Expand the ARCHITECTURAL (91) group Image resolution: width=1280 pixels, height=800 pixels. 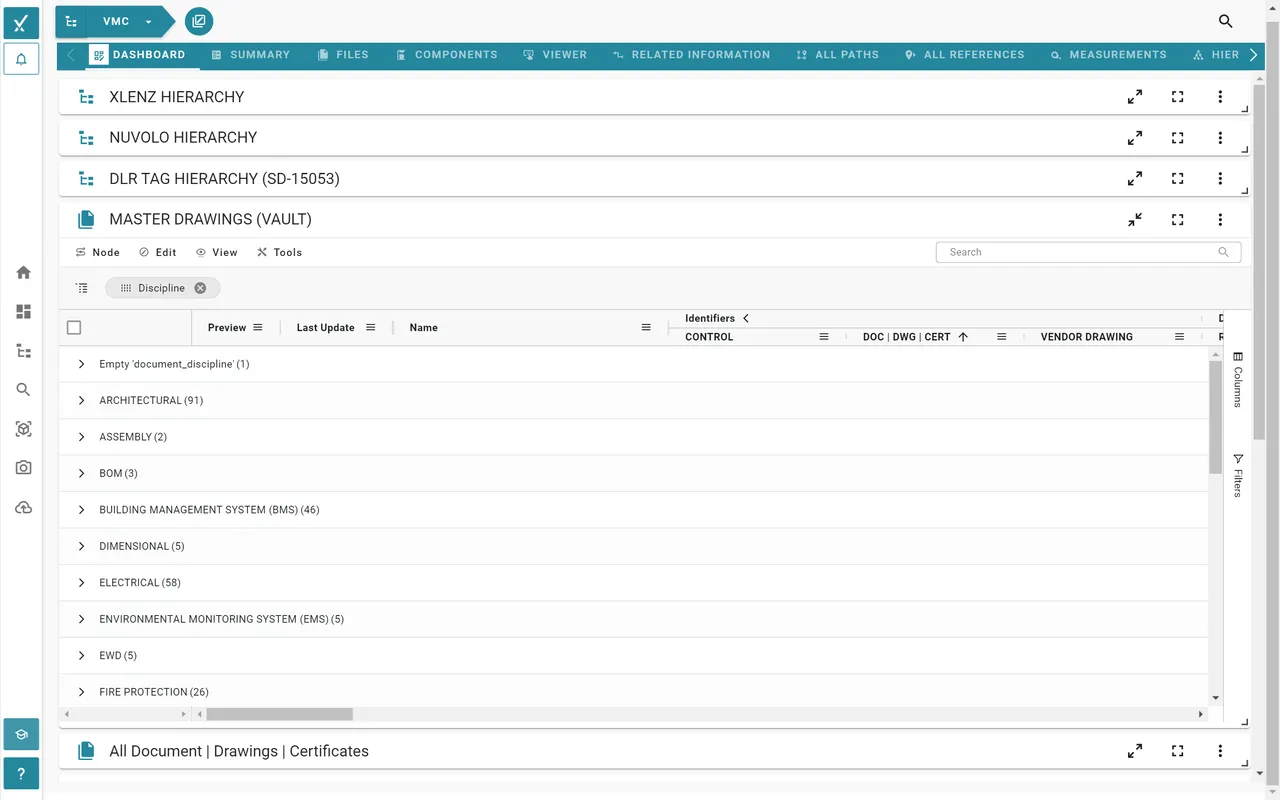tap(81, 400)
